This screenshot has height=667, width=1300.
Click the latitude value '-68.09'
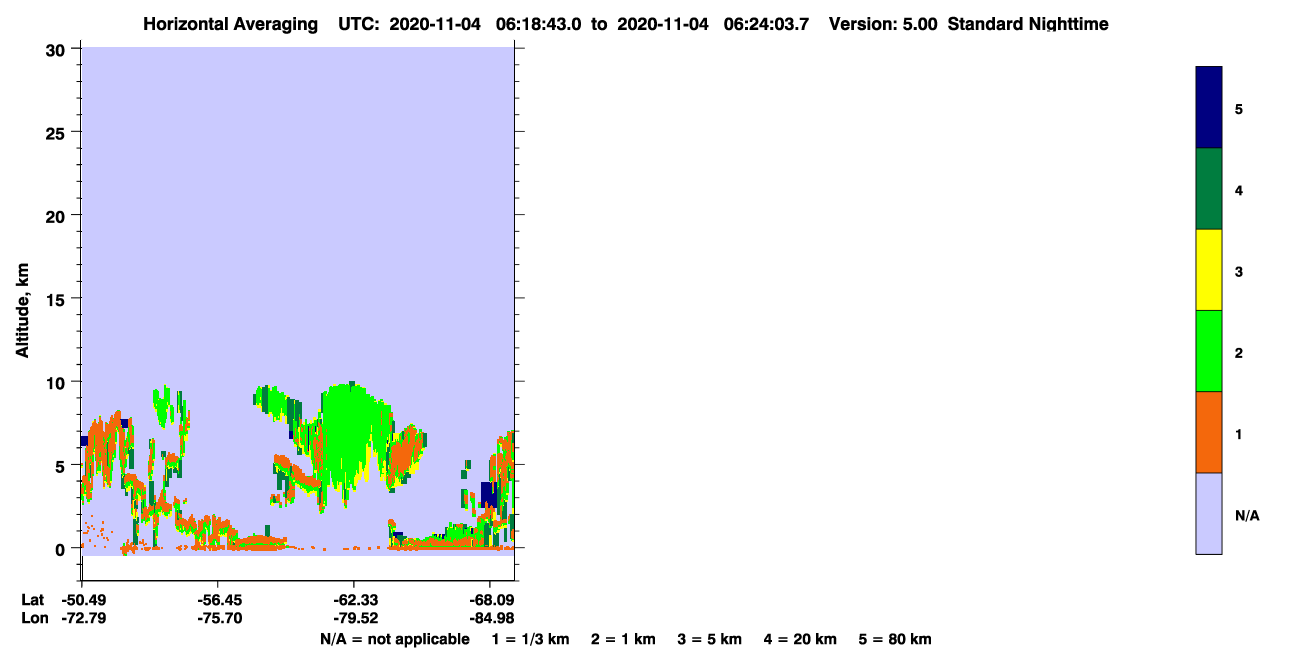(x=491, y=600)
